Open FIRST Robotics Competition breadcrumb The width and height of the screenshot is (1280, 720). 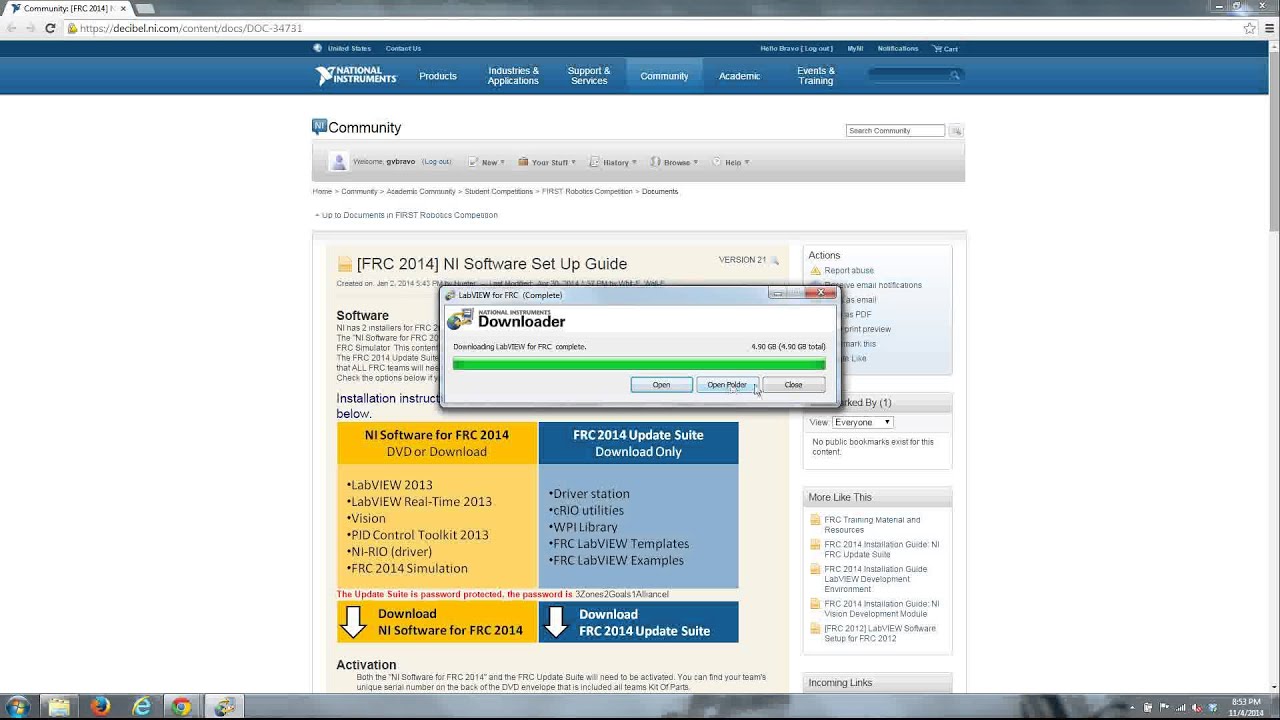point(587,191)
